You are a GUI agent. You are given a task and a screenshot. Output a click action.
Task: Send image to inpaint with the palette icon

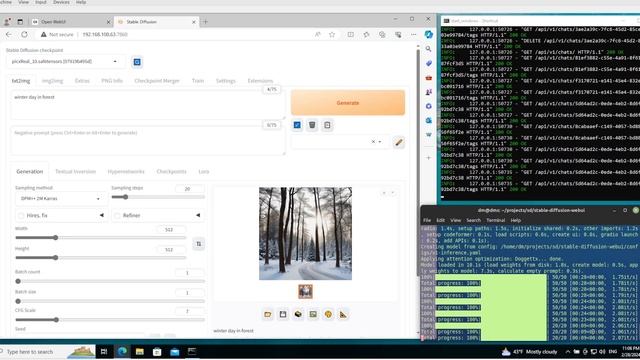[328, 314]
